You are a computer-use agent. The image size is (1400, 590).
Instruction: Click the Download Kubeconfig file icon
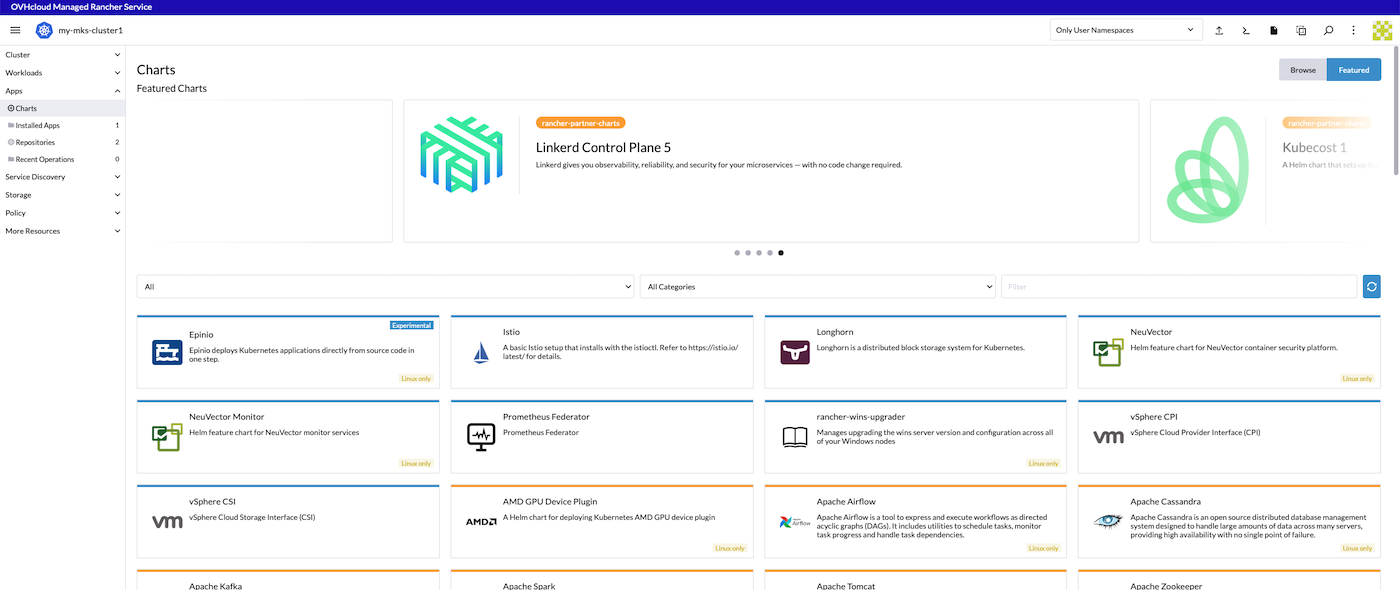(x=1274, y=30)
